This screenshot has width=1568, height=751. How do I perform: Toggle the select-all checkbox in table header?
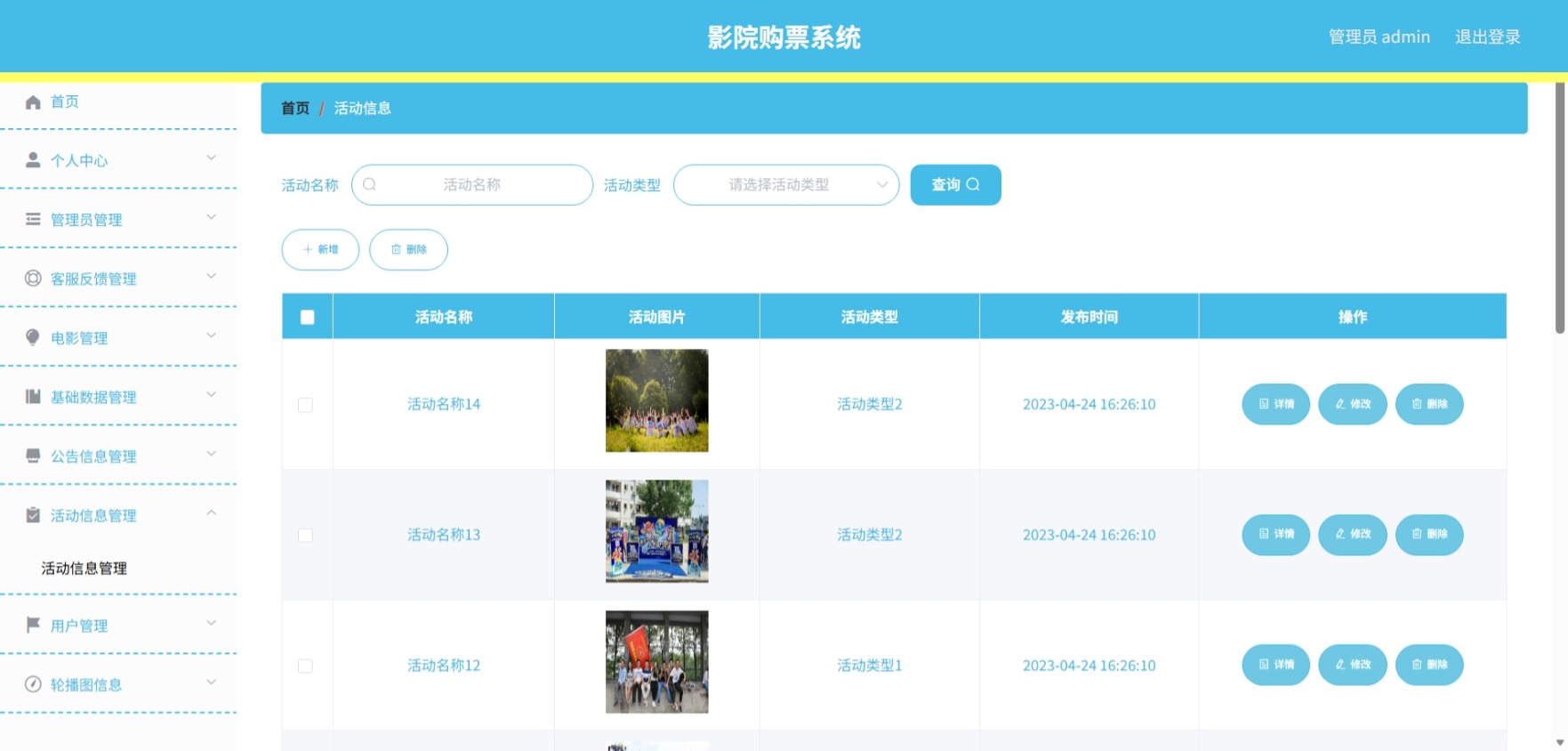(x=308, y=317)
